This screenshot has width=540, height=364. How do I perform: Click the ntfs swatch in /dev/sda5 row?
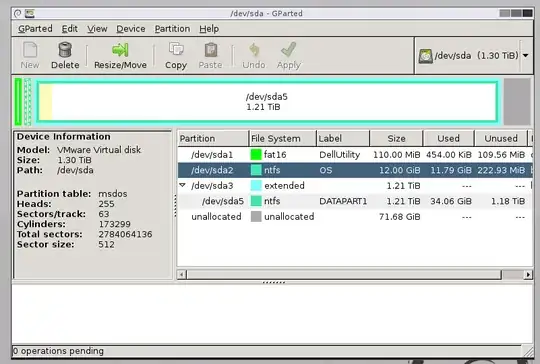pyautogui.click(x=256, y=201)
